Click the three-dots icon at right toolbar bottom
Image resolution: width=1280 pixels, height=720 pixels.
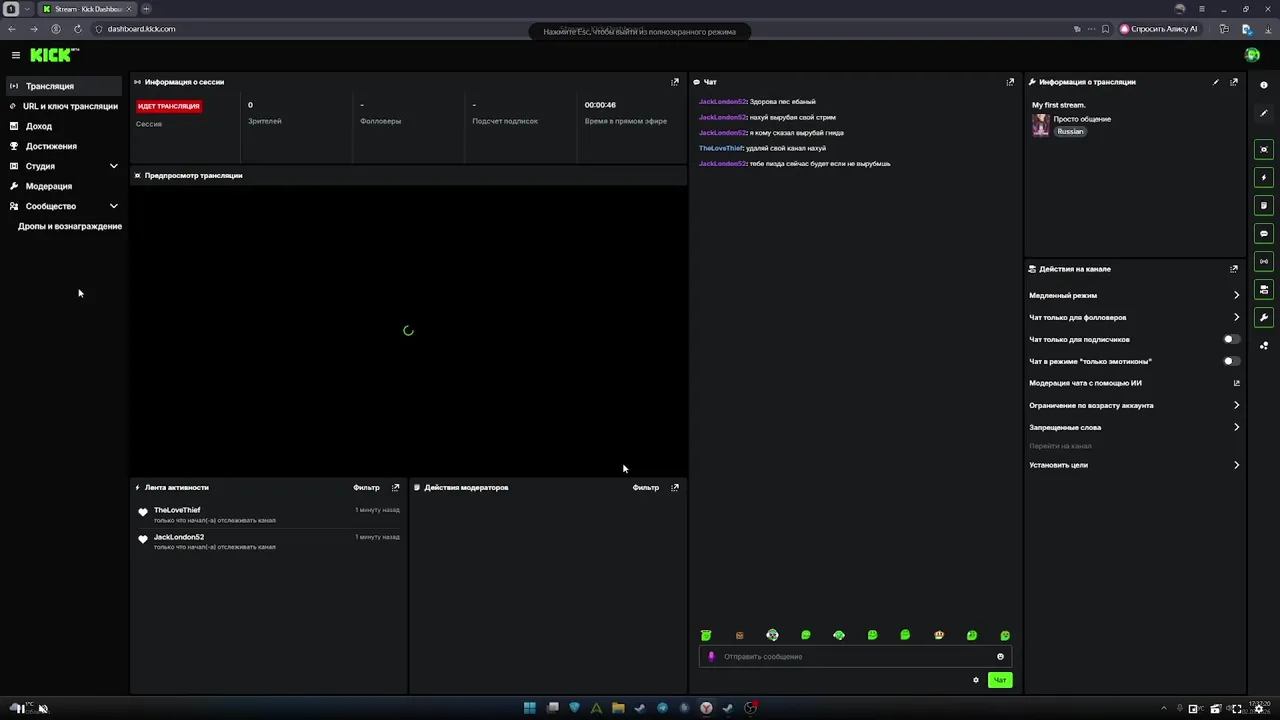click(x=1264, y=345)
